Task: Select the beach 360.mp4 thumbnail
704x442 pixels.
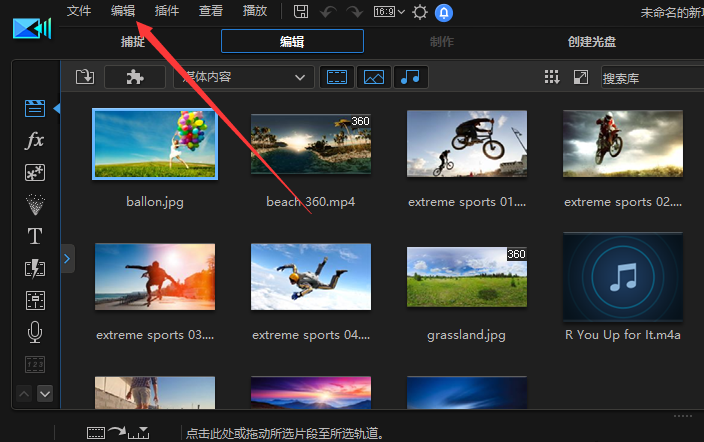Action: (311, 144)
